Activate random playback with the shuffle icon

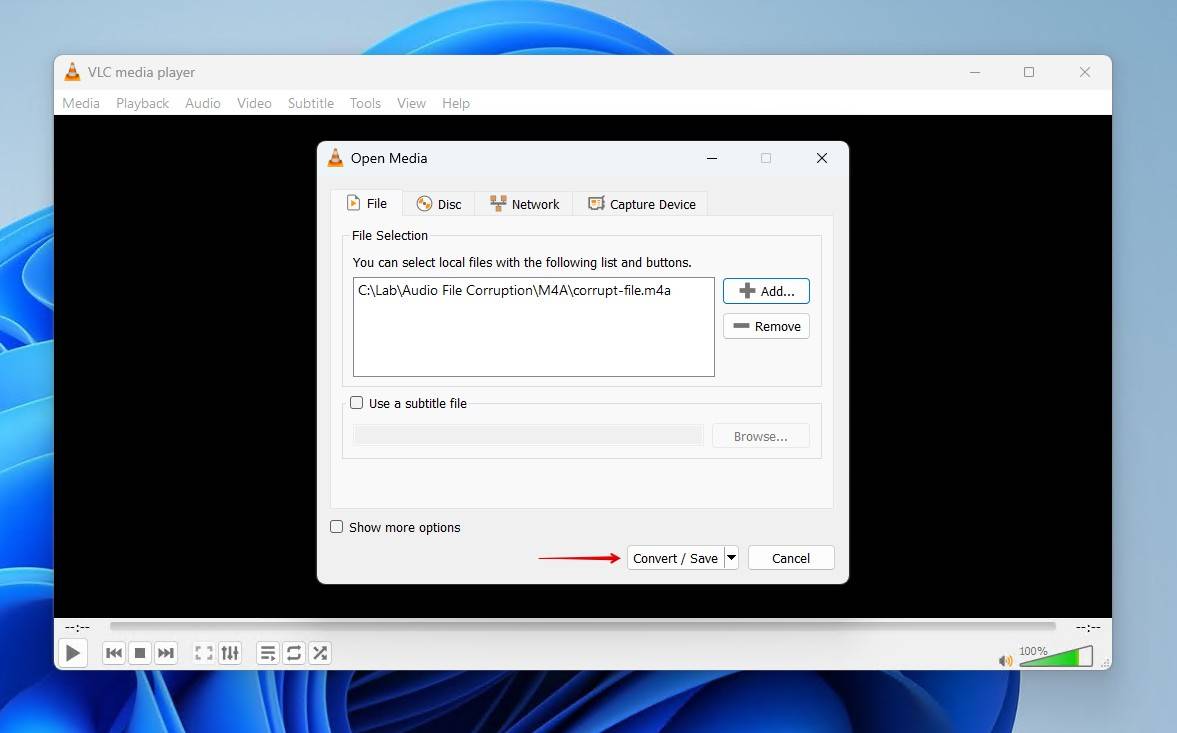pos(320,652)
